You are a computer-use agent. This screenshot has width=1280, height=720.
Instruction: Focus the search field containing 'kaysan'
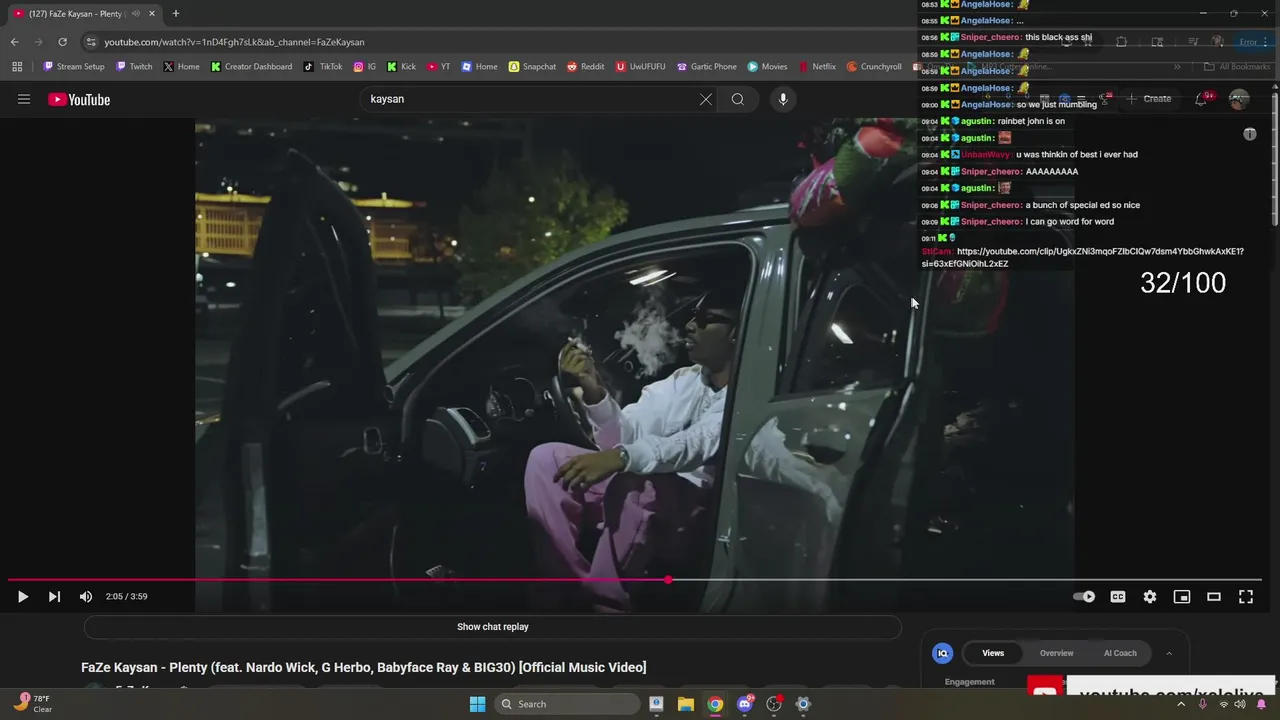[x=530, y=99]
